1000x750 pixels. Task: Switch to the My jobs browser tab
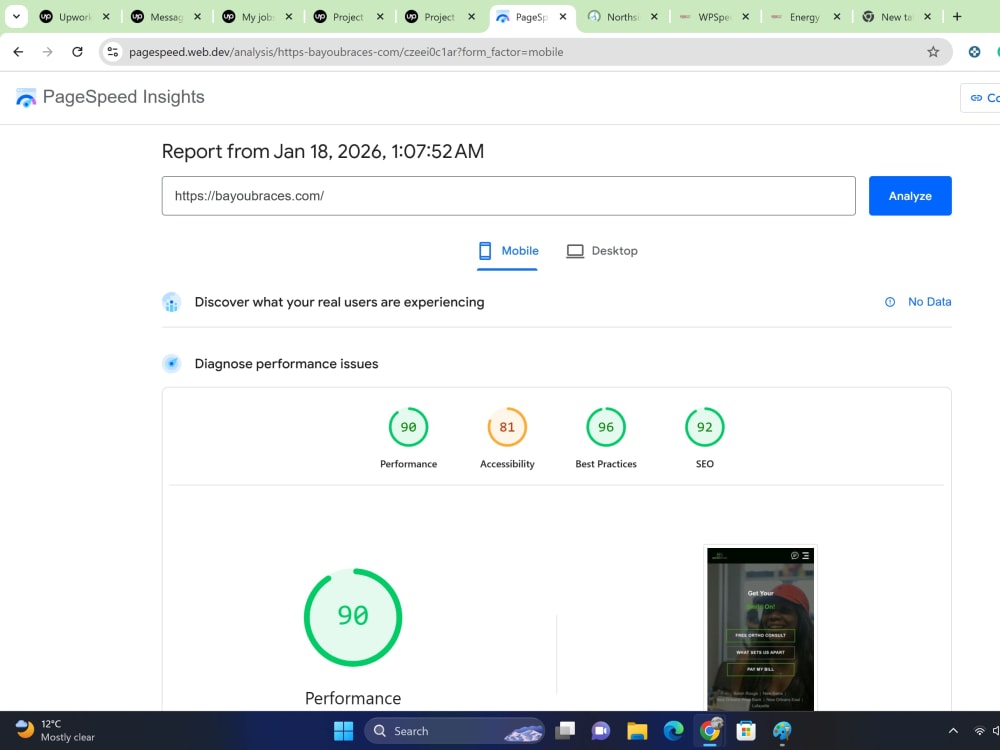[x=258, y=17]
